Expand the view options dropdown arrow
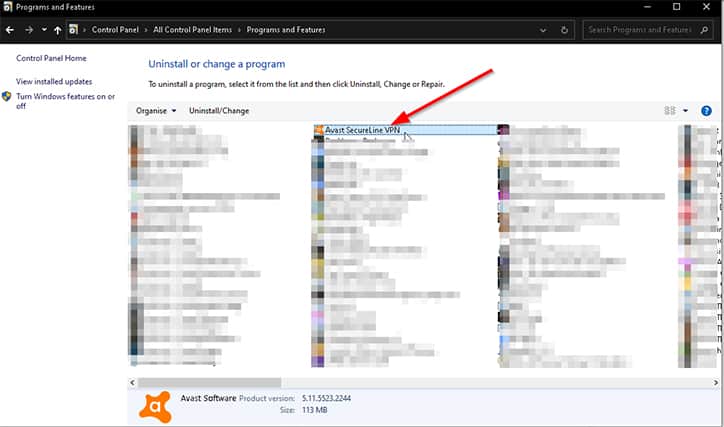 coord(686,111)
